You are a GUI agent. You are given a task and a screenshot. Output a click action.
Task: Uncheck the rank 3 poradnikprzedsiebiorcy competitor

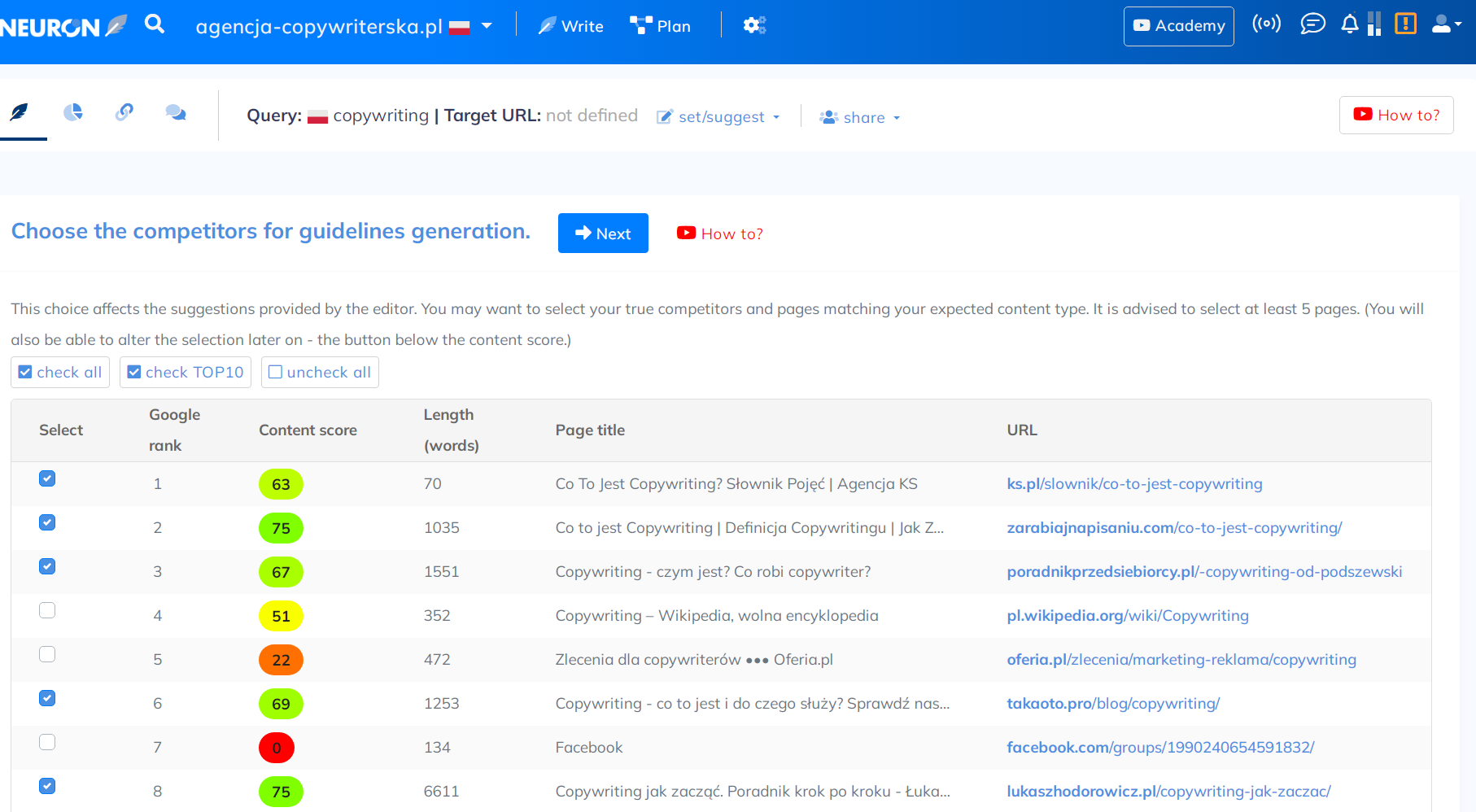coord(47,566)
